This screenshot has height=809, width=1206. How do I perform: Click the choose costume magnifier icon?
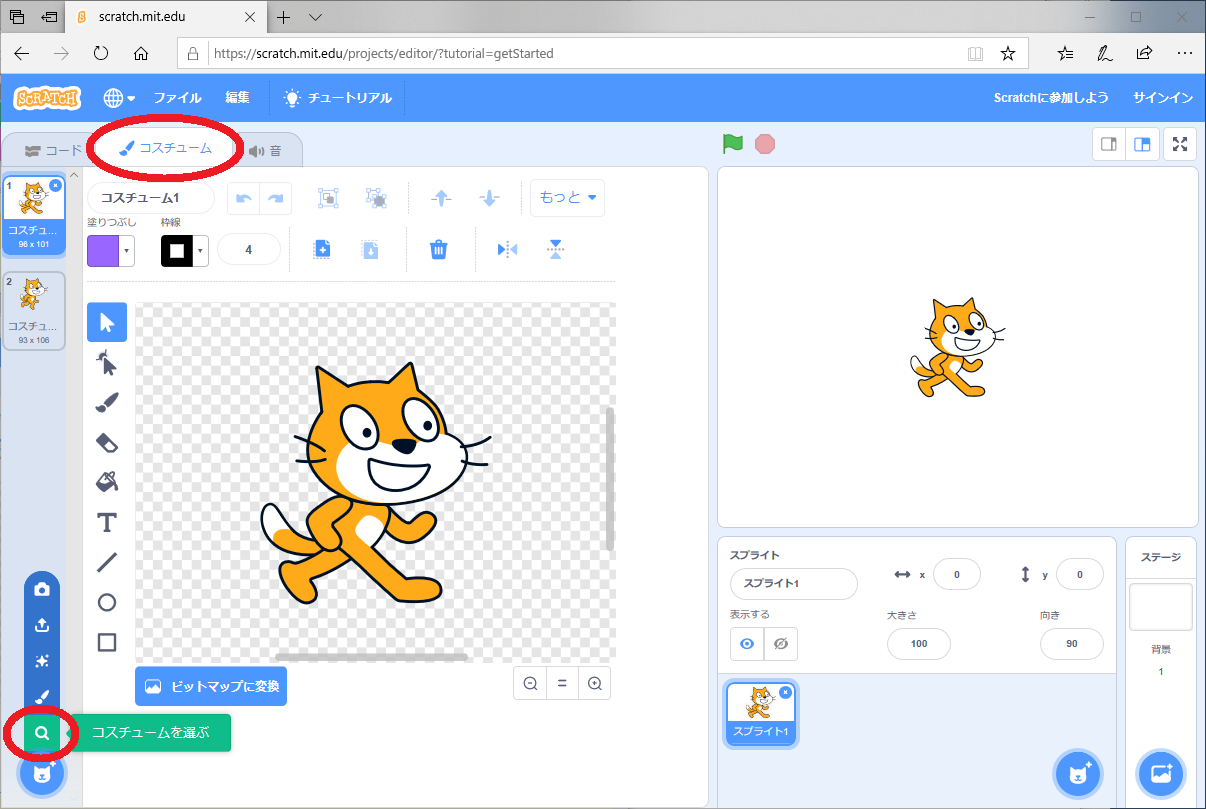(x=42, y=733)
